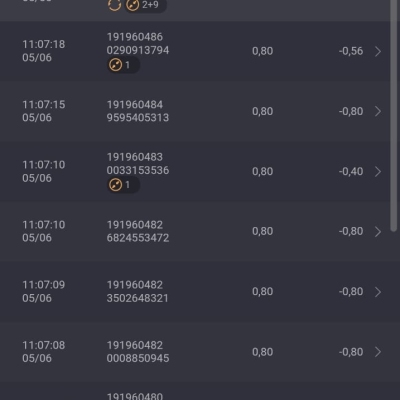This screenshot has height=400, width=400.
Task: Click the vertical scrollbar thumb
Action: 394,115
